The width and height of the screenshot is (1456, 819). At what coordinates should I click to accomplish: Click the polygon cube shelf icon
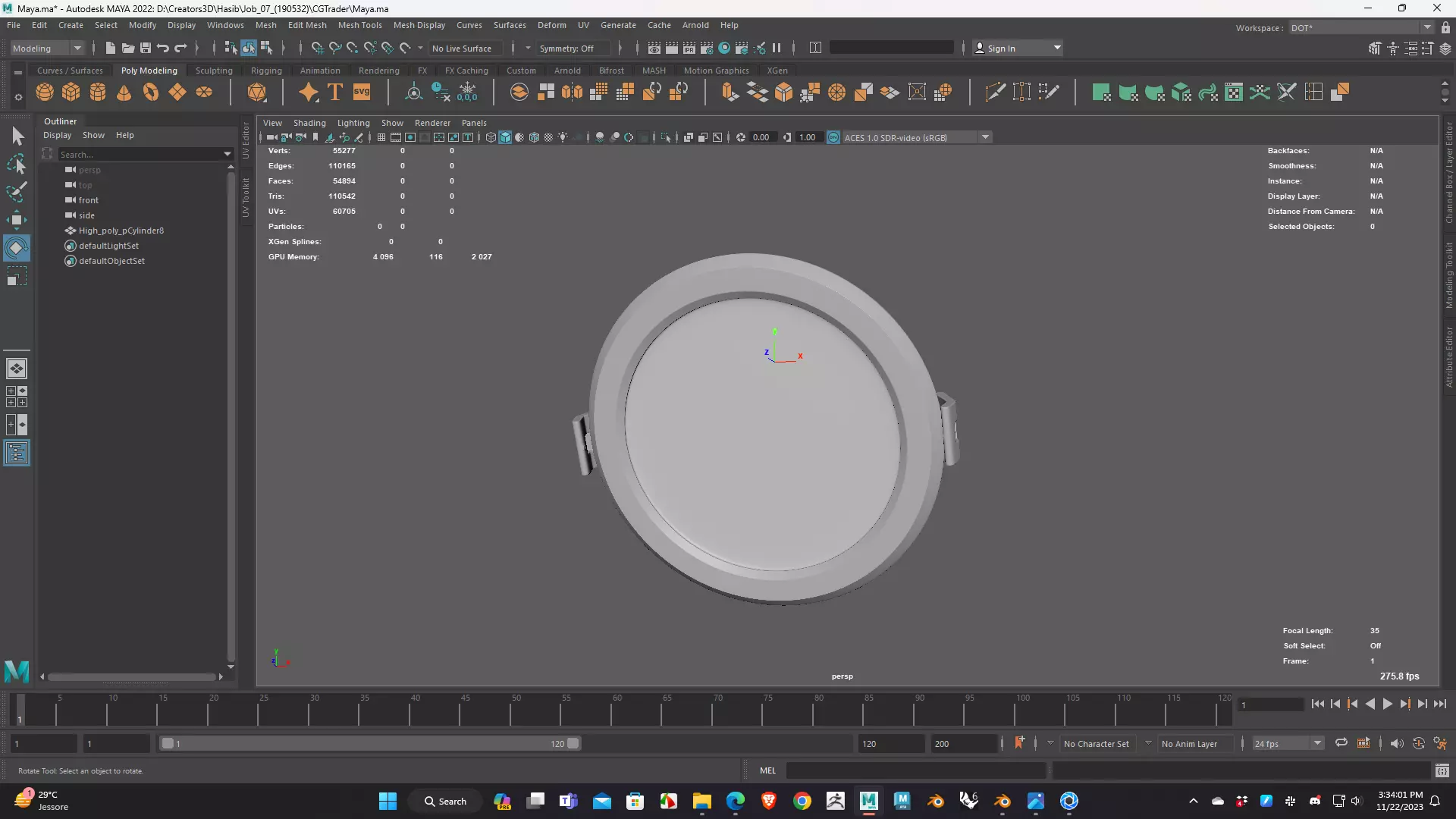click(71, 93)
